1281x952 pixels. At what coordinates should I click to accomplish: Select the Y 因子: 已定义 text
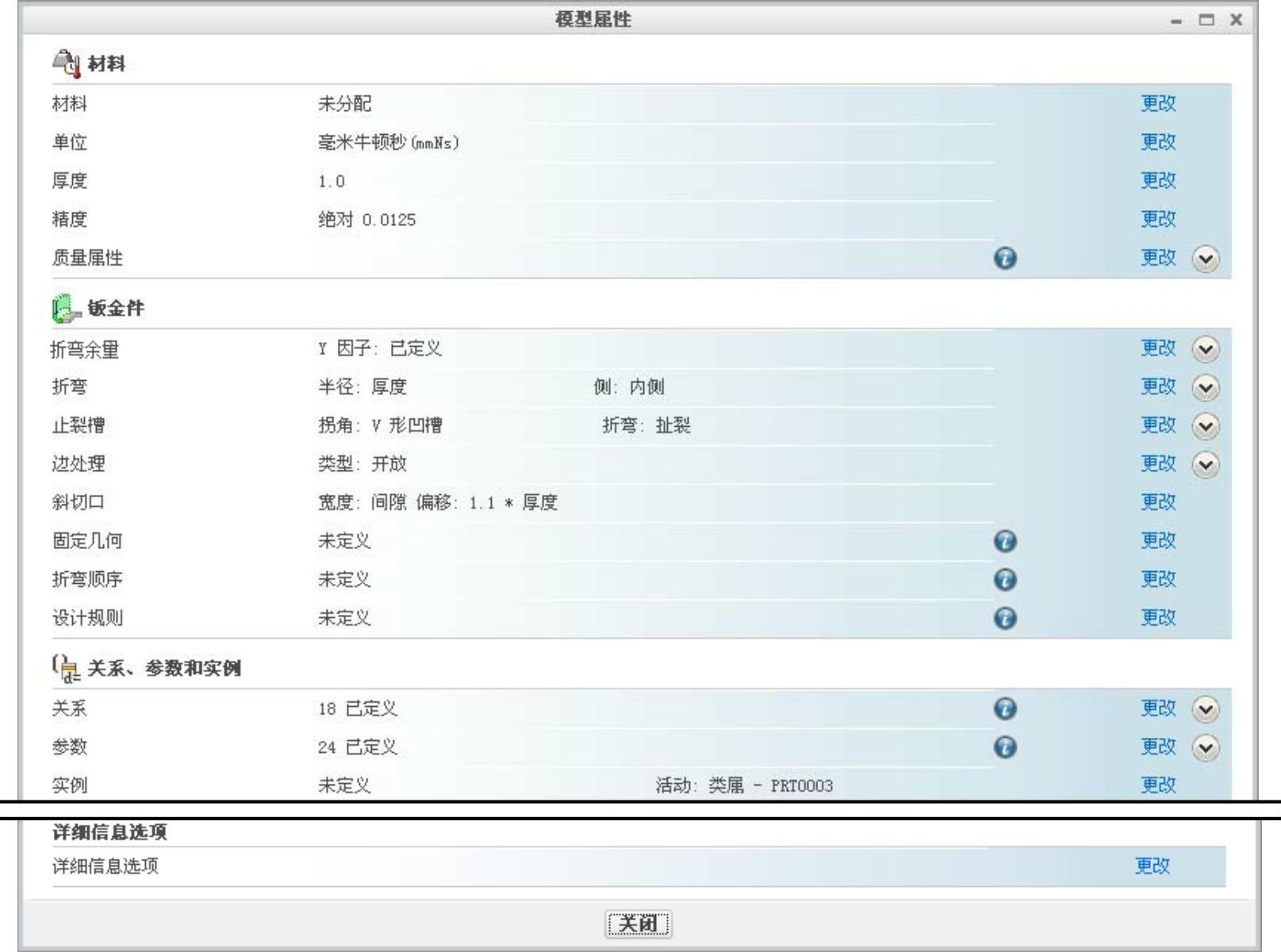(380, 348)
